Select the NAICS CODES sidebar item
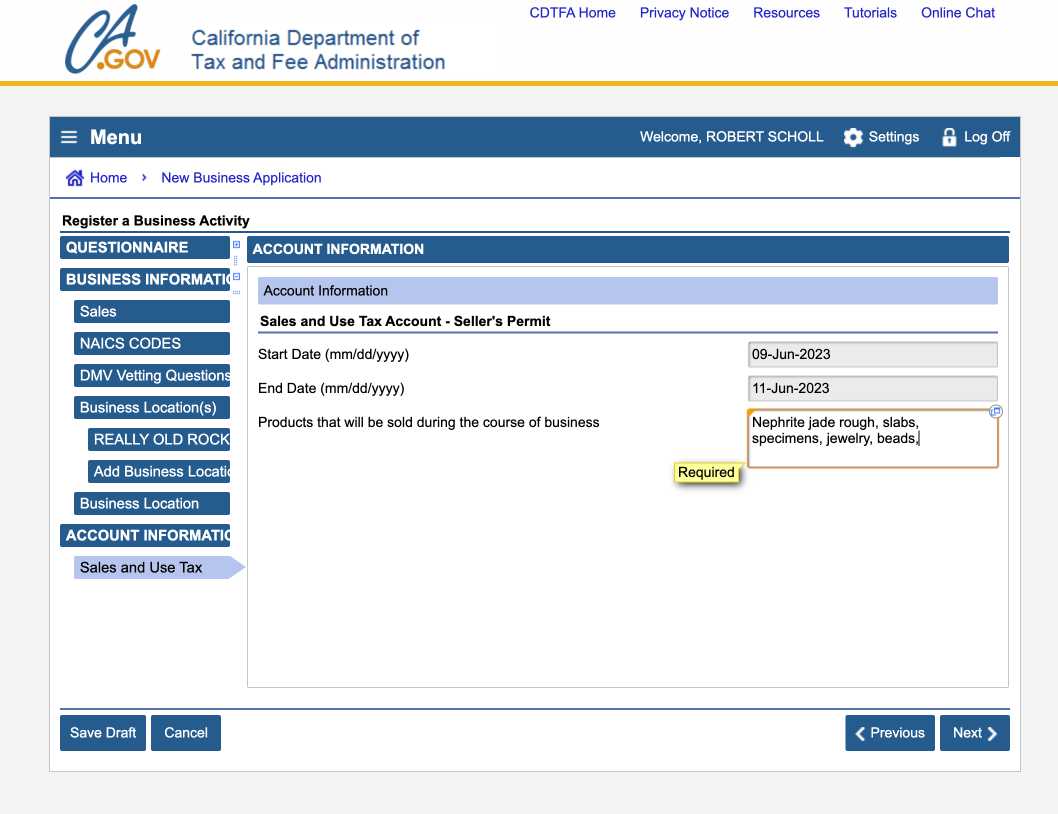 click(x=152, y=344)
